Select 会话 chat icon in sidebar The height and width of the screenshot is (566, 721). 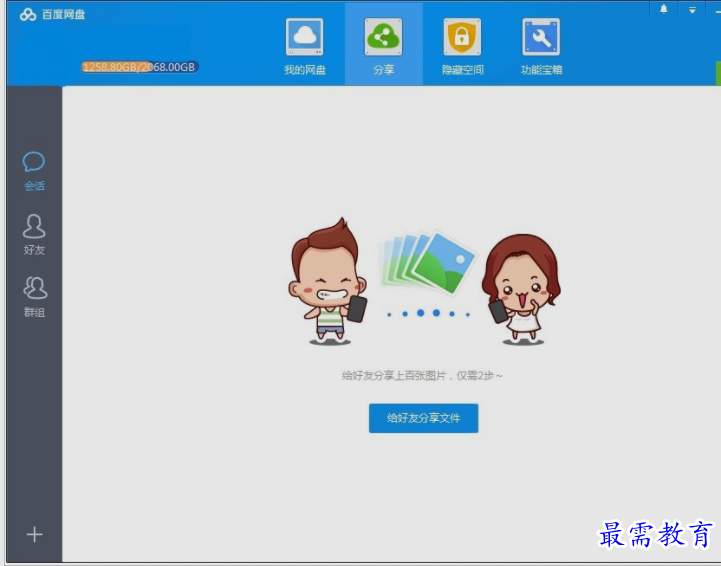coord(34,171)
